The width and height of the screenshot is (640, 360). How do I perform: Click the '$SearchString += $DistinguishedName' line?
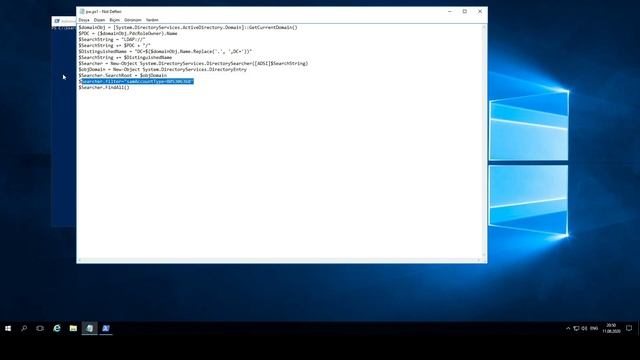[x=125, y=58]
